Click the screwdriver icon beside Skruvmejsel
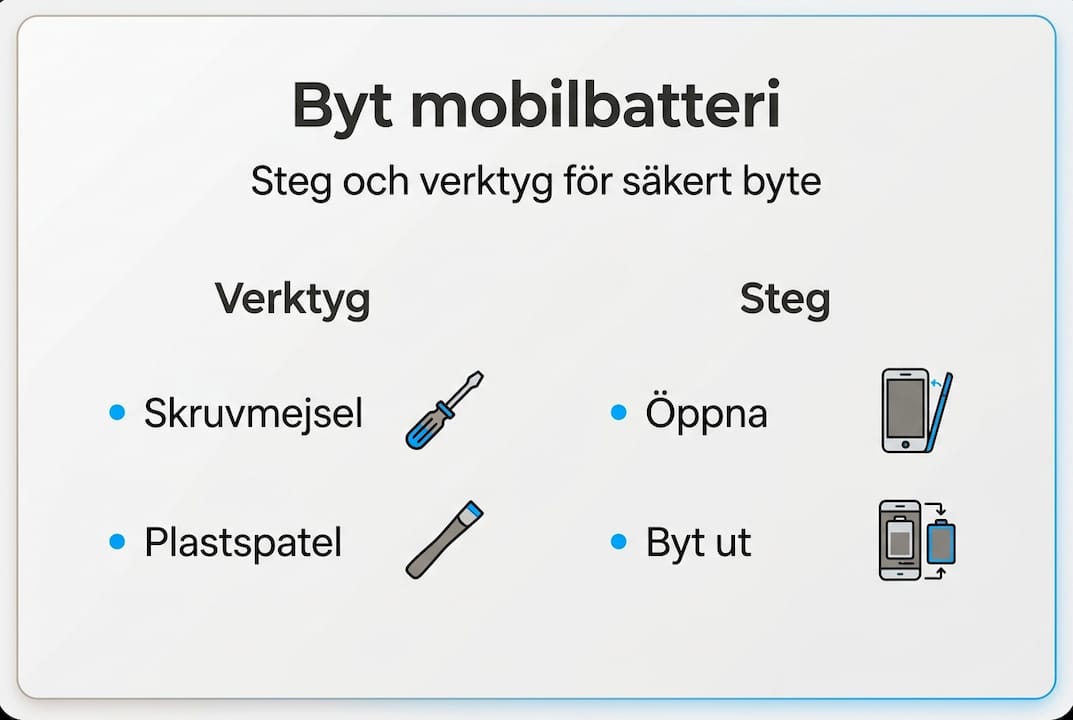 [444, 409]
